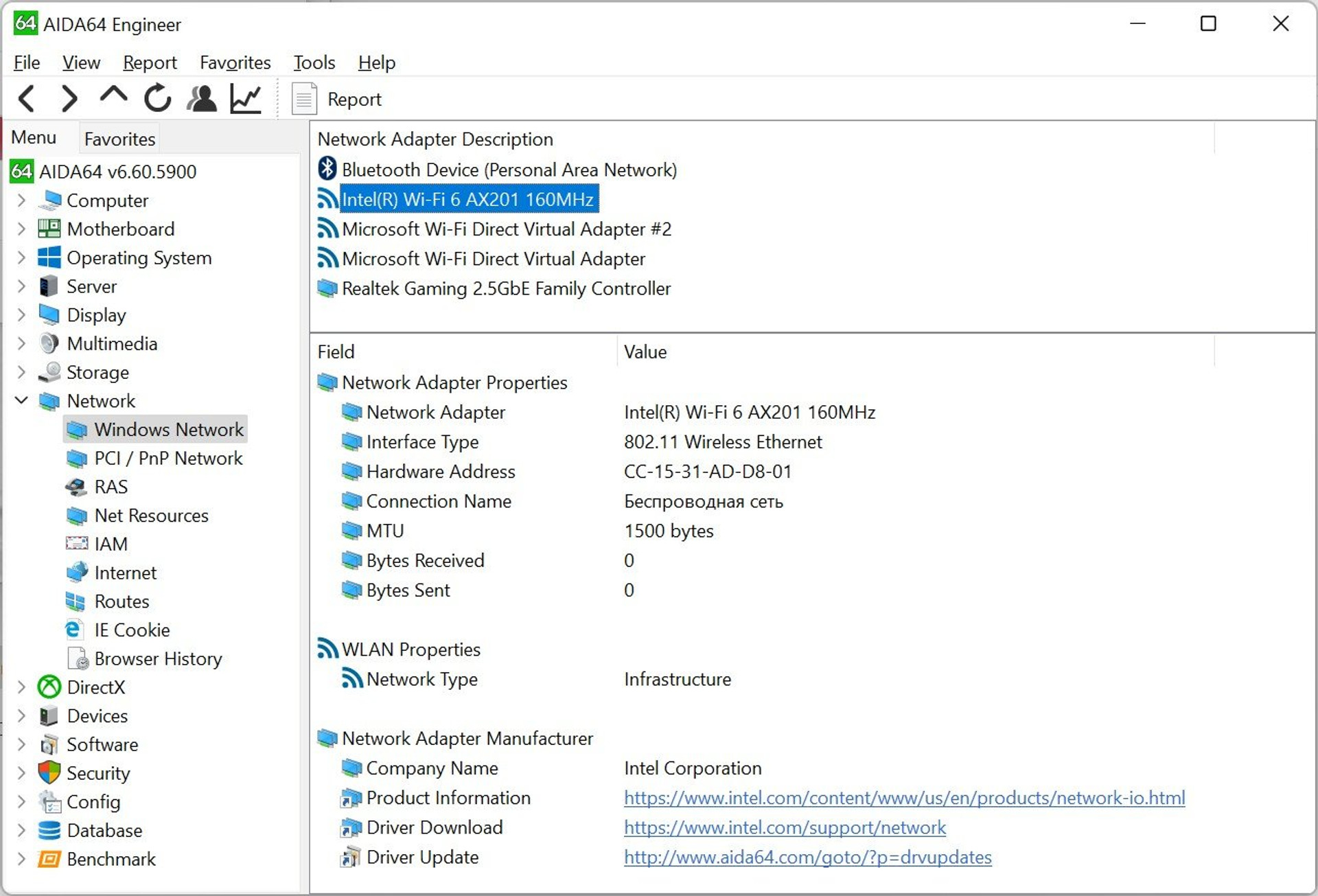Click the up-level arrow toolbar icon
This screenshot has height=896, width=1318.
(x=113, y=95)
